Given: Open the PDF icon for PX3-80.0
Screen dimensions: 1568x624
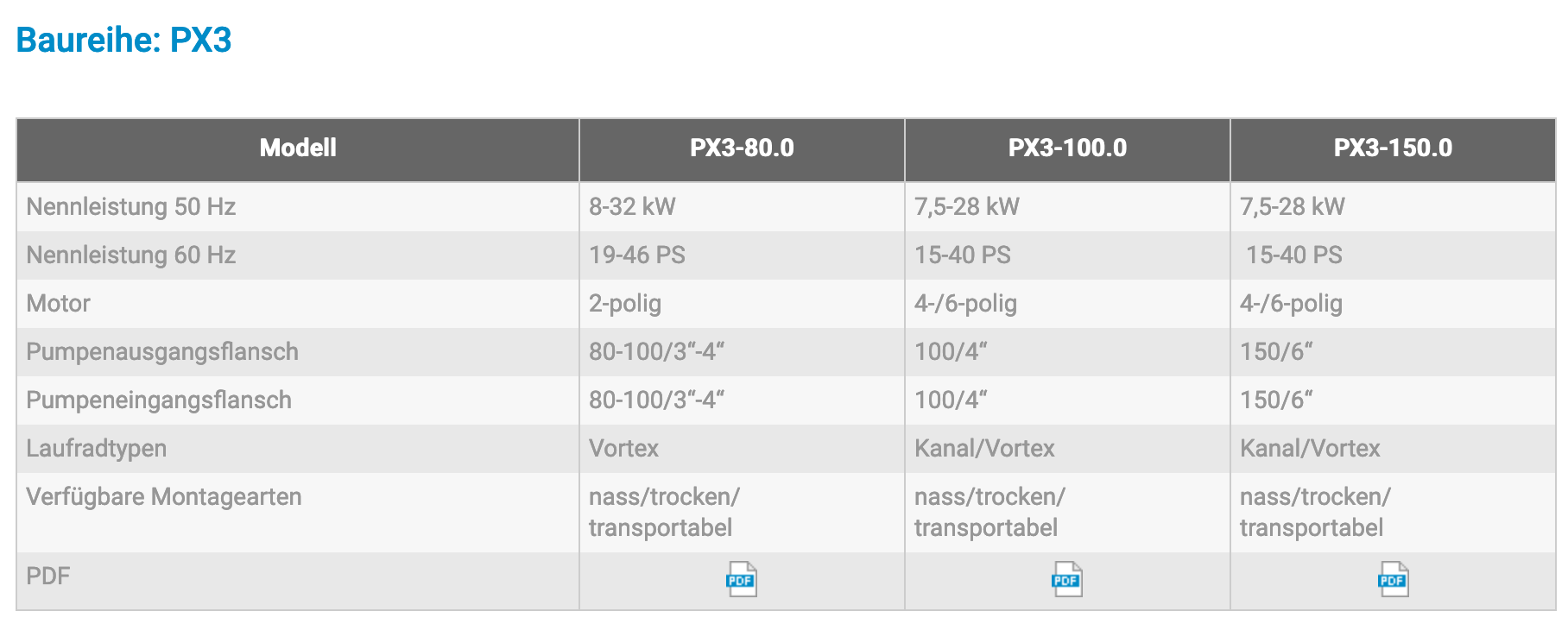Looking at the screenshot, I should (741, 580).
